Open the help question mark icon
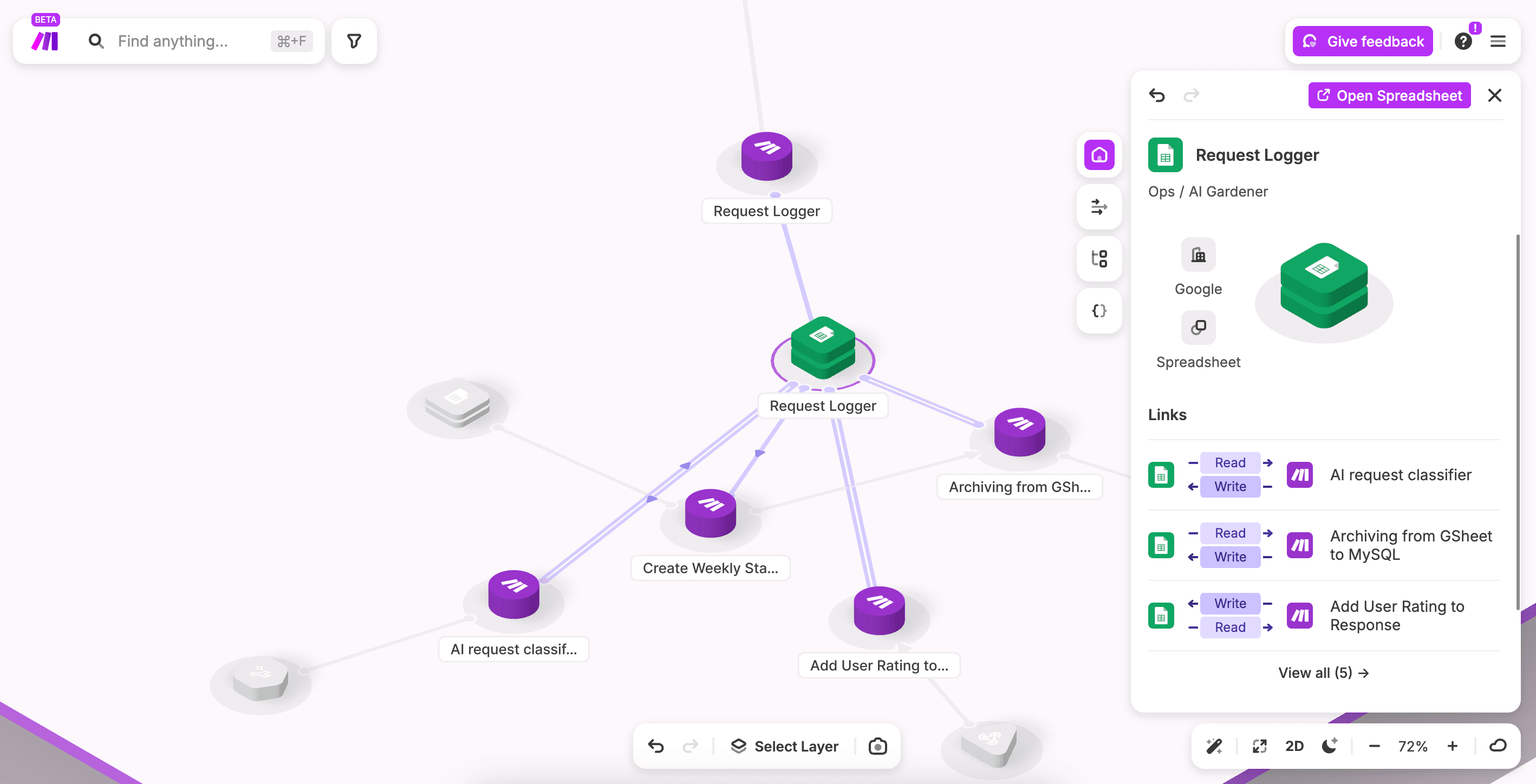This screenshot has height=784, width=1536. click(1463, 41)
